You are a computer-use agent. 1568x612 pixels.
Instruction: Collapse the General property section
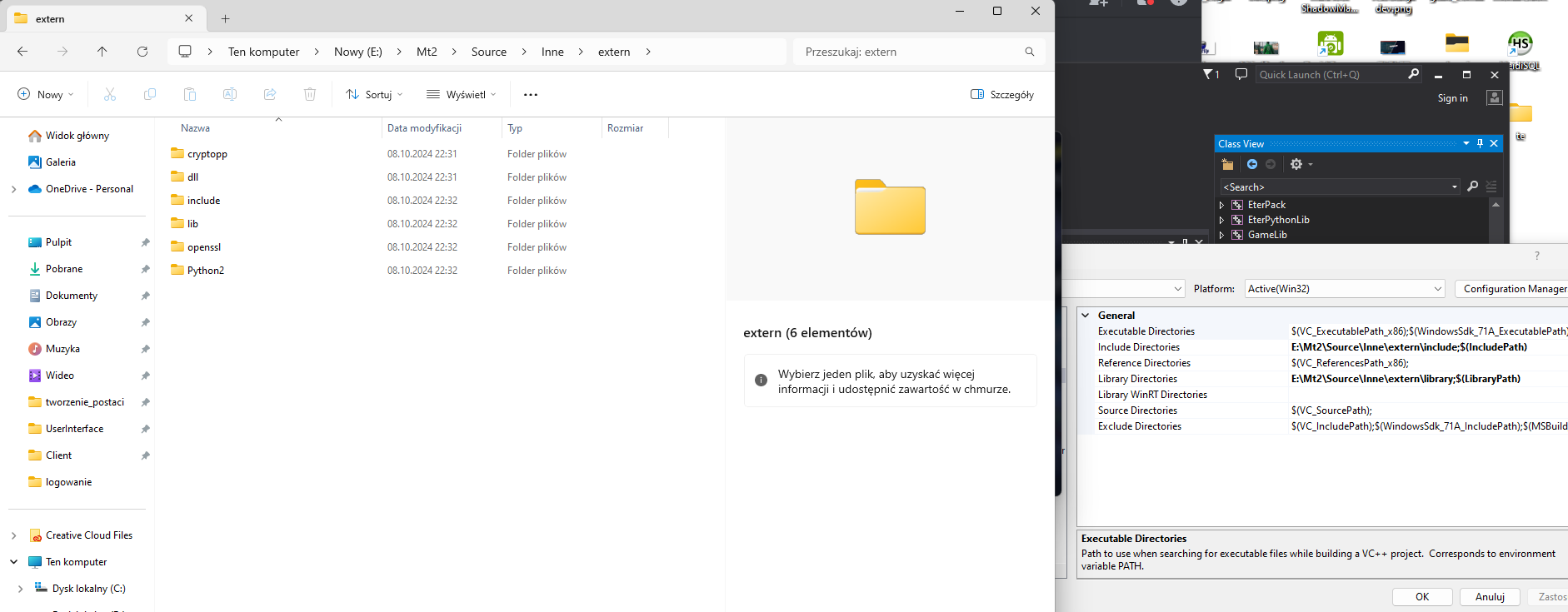tap(1086, 316)
